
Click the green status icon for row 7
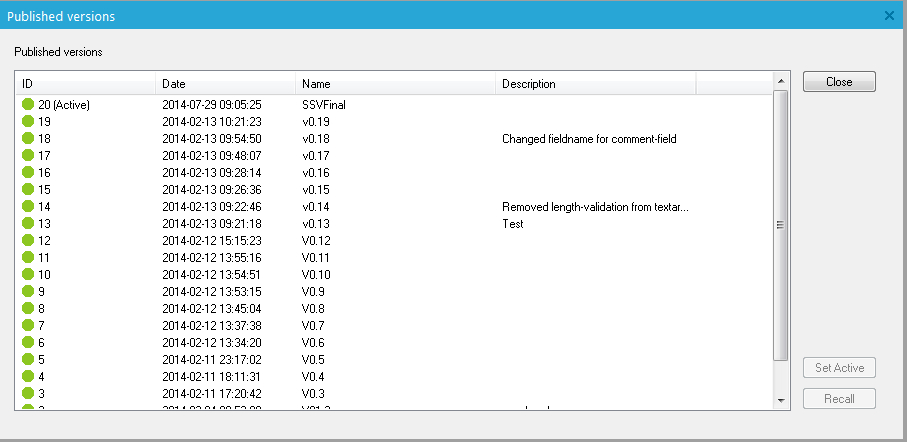pos(28,326)
